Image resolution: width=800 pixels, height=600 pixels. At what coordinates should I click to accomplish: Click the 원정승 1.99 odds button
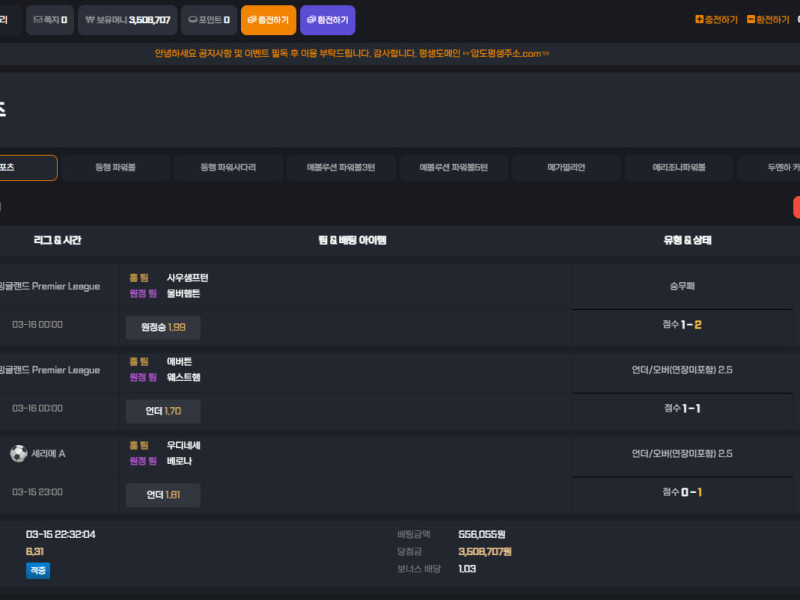[x=163, y=327]
